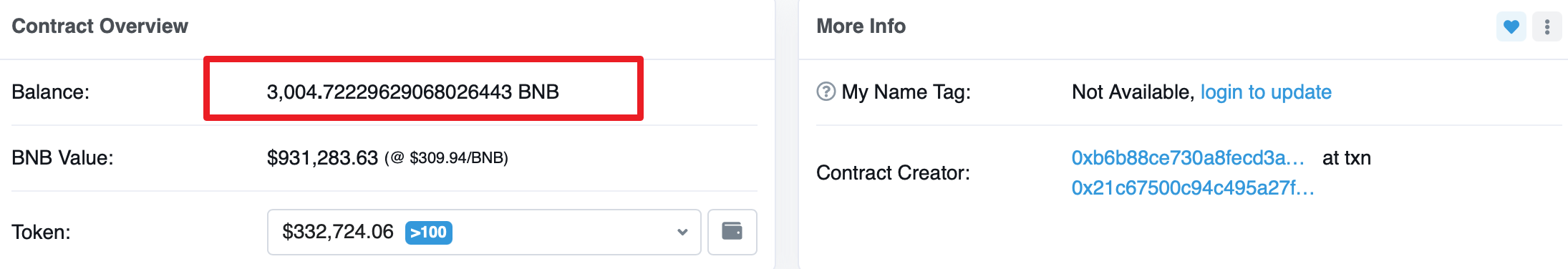The width and height of the screenshot is (1568, 269).
Task: Click the BNB balance value 3,004.72
Action: (x=412, y=92)
